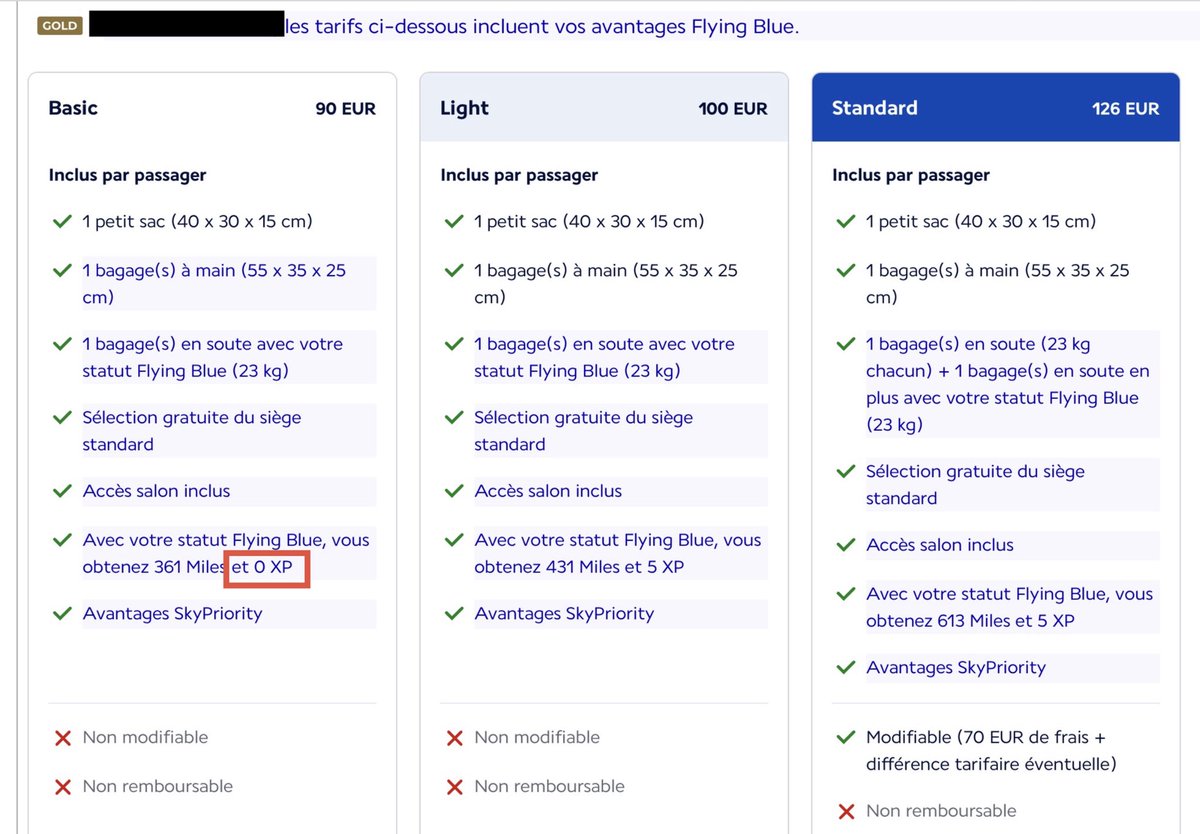This screenshot has height=834, width=1200.
Task: Click Standard '1 petit sac' text
Action: (x=981, y=221)
